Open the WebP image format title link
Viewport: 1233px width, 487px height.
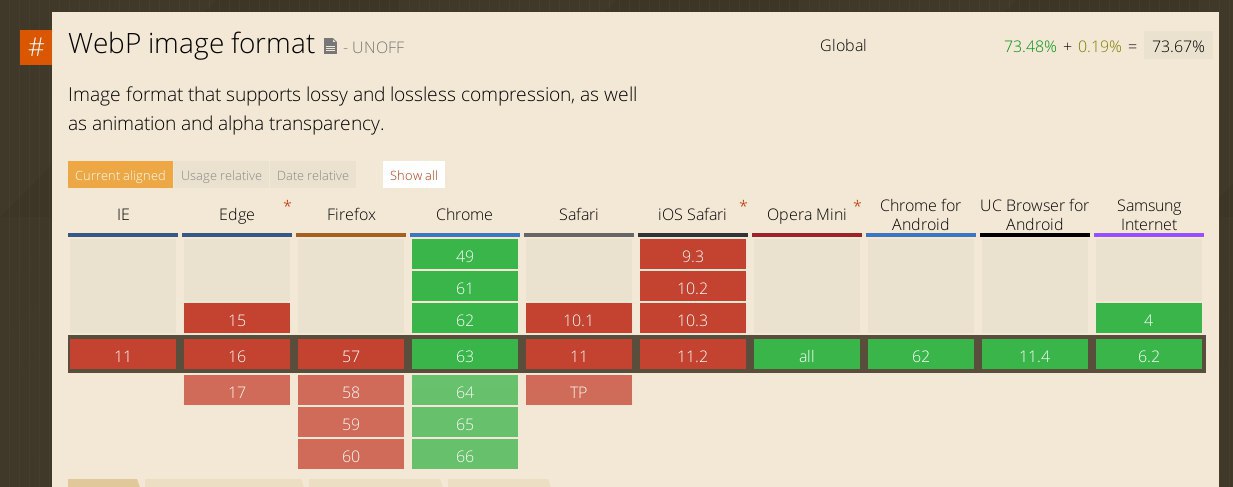(191, 45)
